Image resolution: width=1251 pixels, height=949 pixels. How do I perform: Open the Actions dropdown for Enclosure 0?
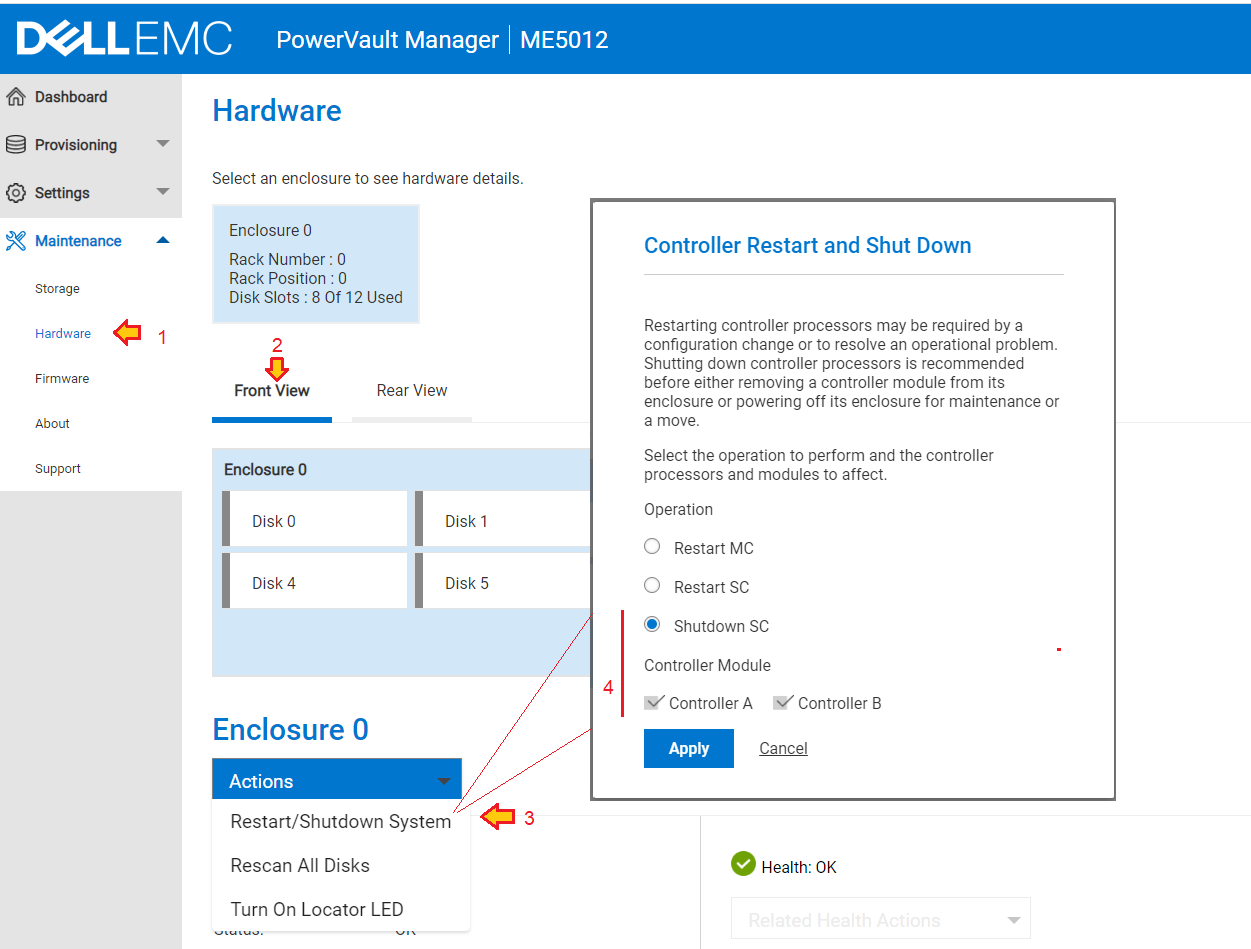coord(336,779)
